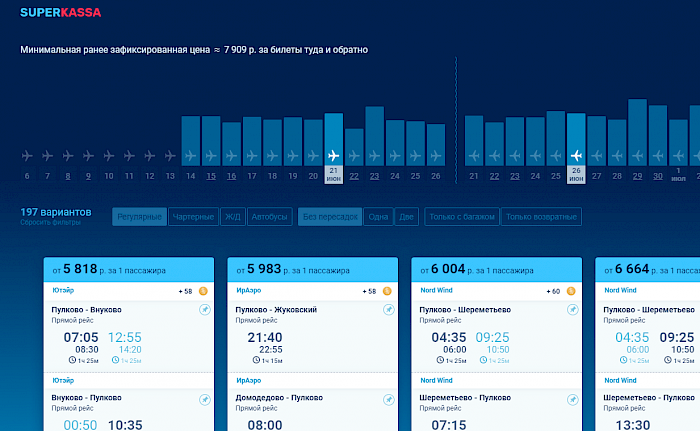This screenshot has height=431, width=700.
Task: Click the bonus coin icon on ИрАэро card
Action: pos(387,291)
